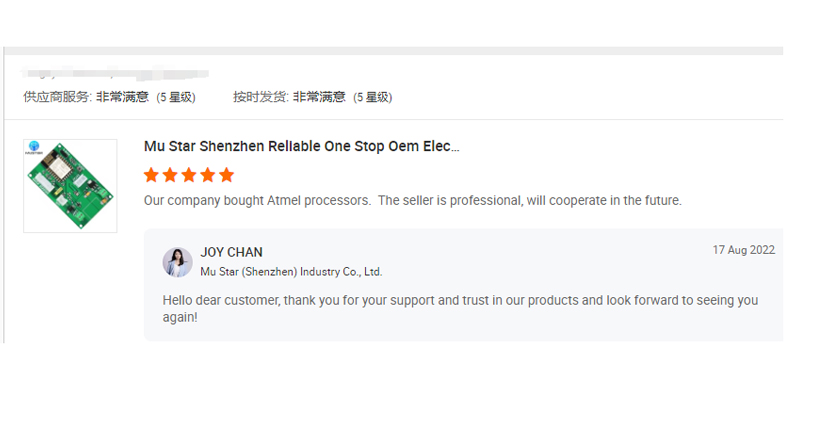Open JOY CHAN's profile avatar
814x421 pixels.
coord(178,262)
